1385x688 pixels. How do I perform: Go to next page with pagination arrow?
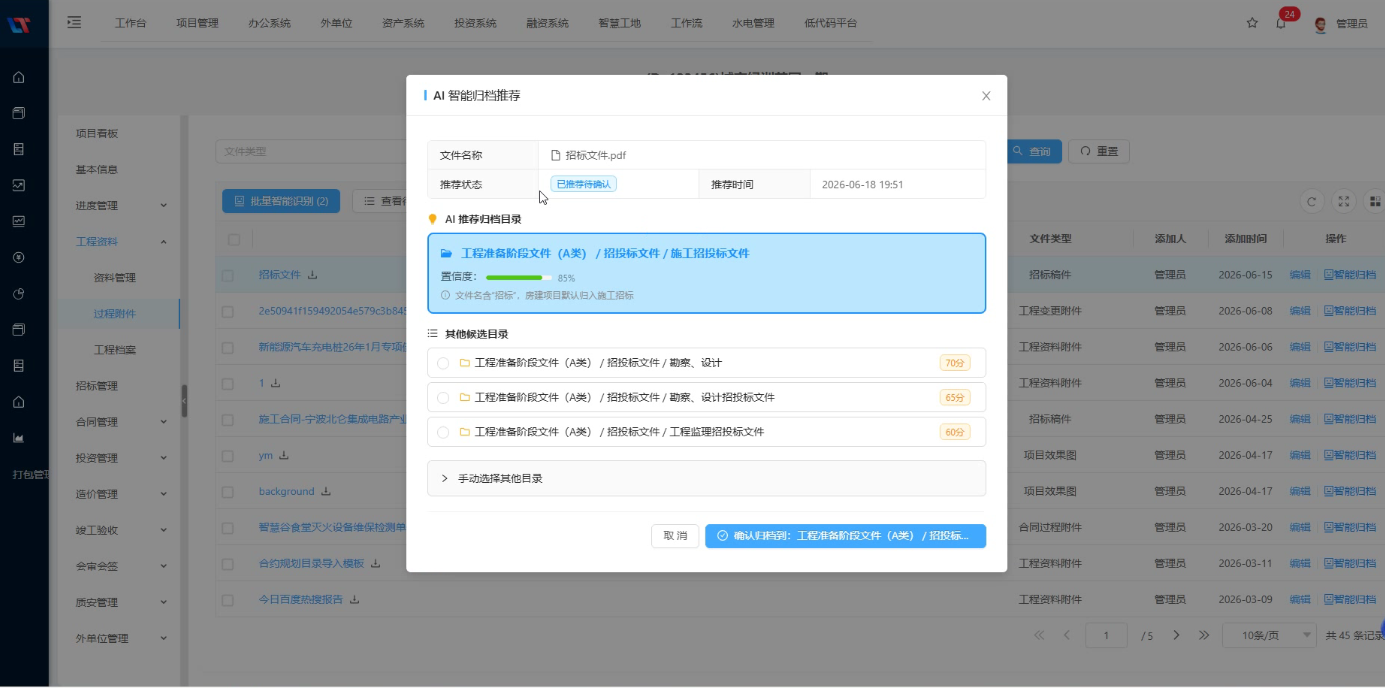1176,635
